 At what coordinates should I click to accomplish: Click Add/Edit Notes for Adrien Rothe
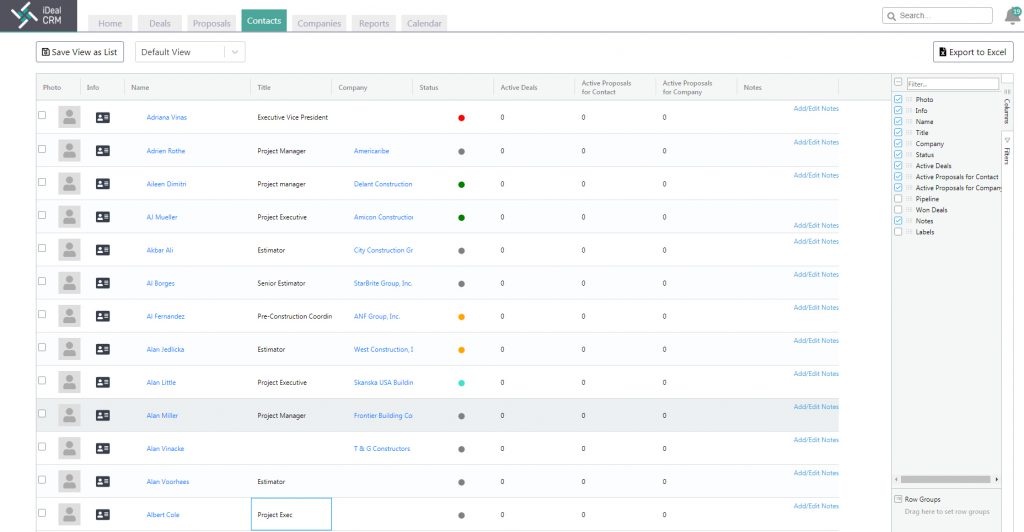(x=816, y=142)
